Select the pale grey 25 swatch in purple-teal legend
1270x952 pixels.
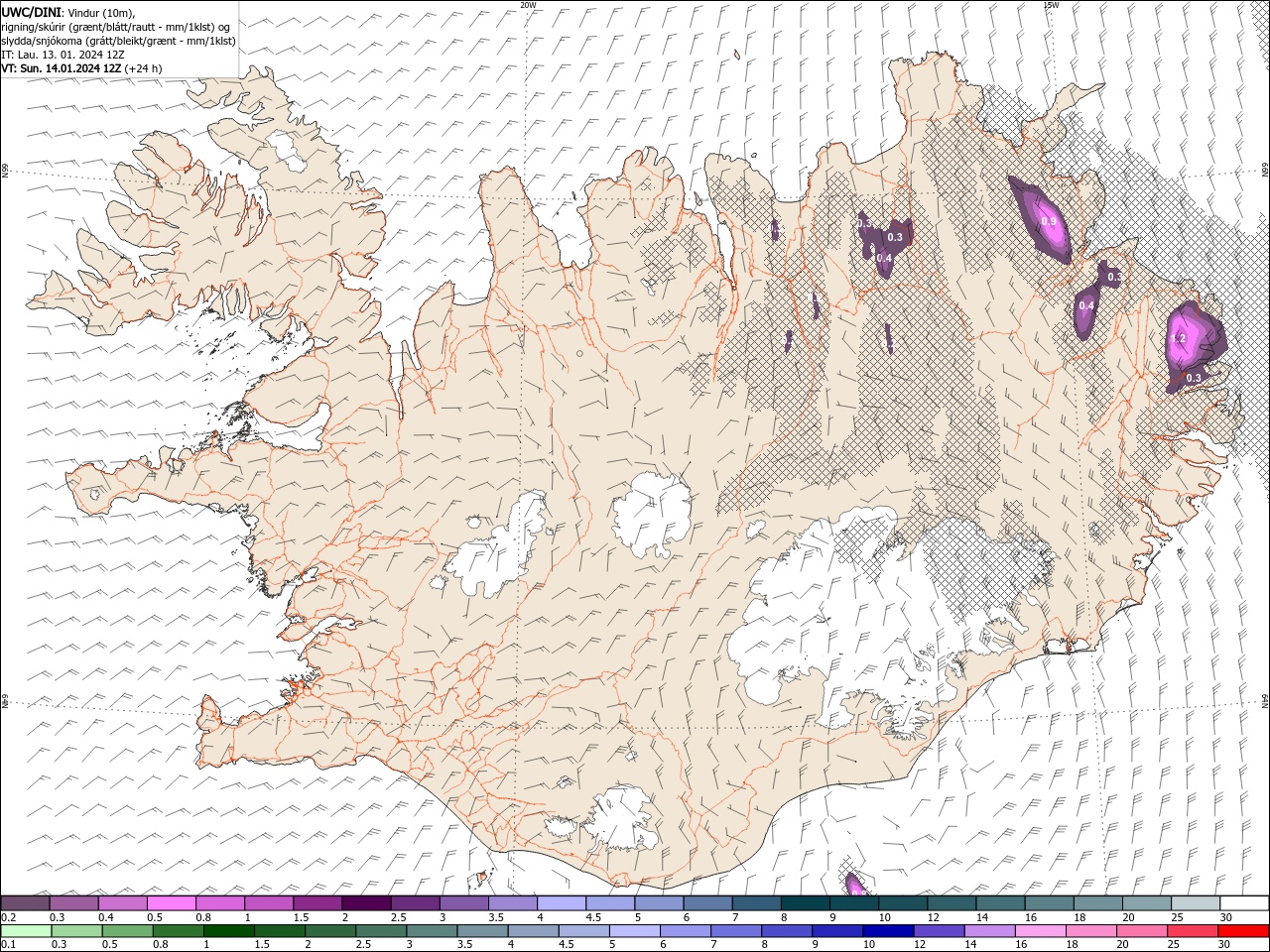tap(1196, 903)
